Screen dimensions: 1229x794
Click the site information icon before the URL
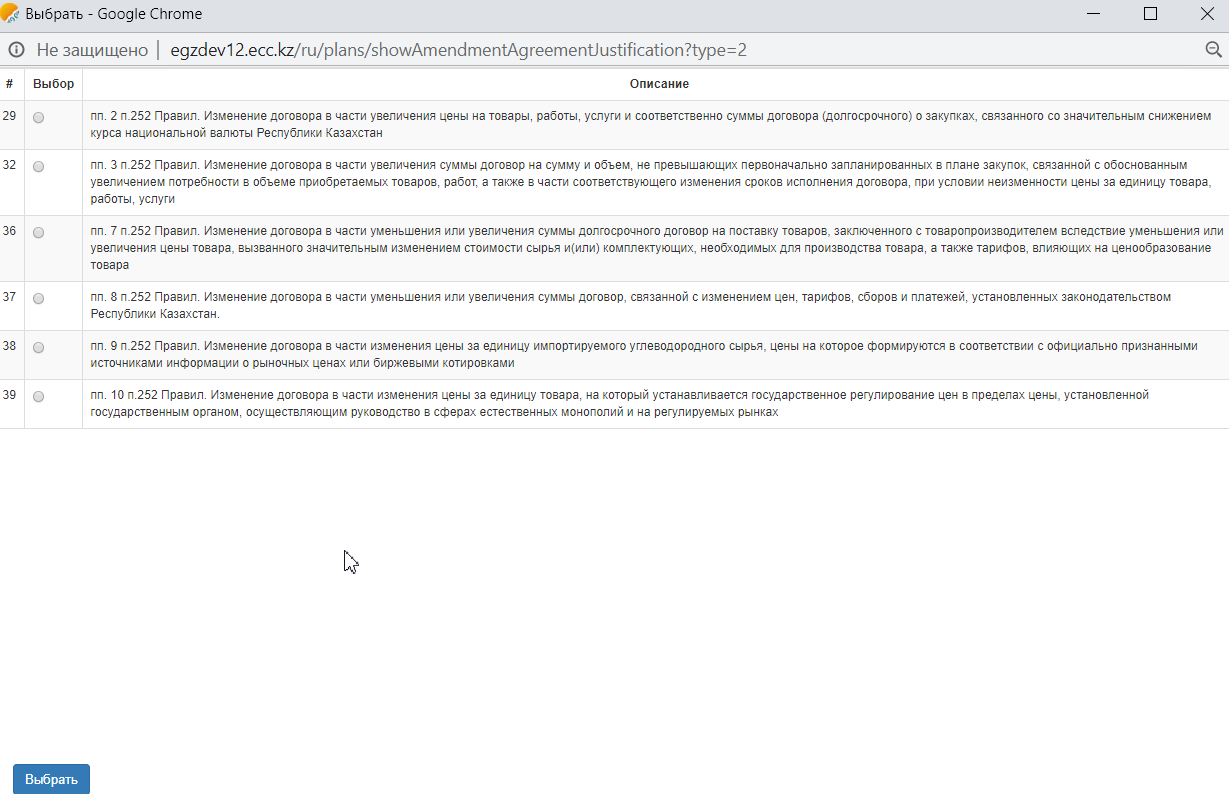[17, 50]
